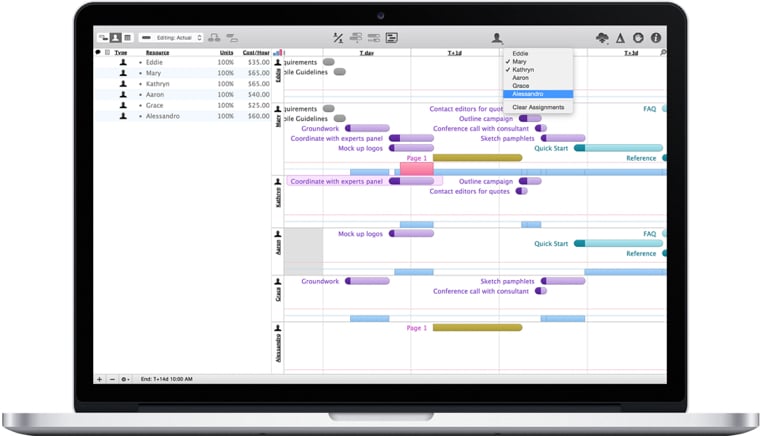Open the Editing: Actual dropdown
The width and height of the screenshot is (760, 436).
pos(171,37)
